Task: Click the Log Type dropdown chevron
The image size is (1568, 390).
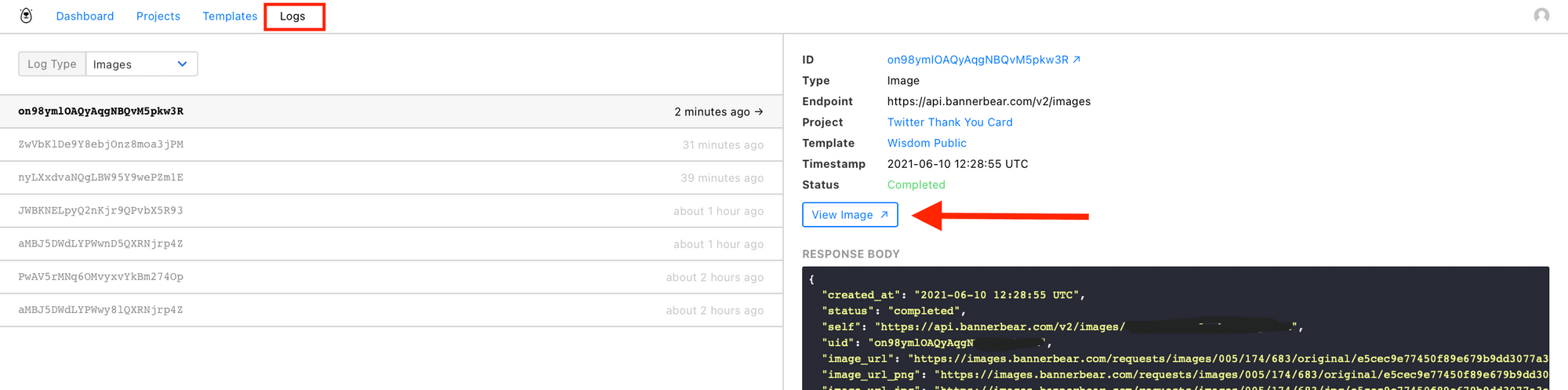Action: 182,64
